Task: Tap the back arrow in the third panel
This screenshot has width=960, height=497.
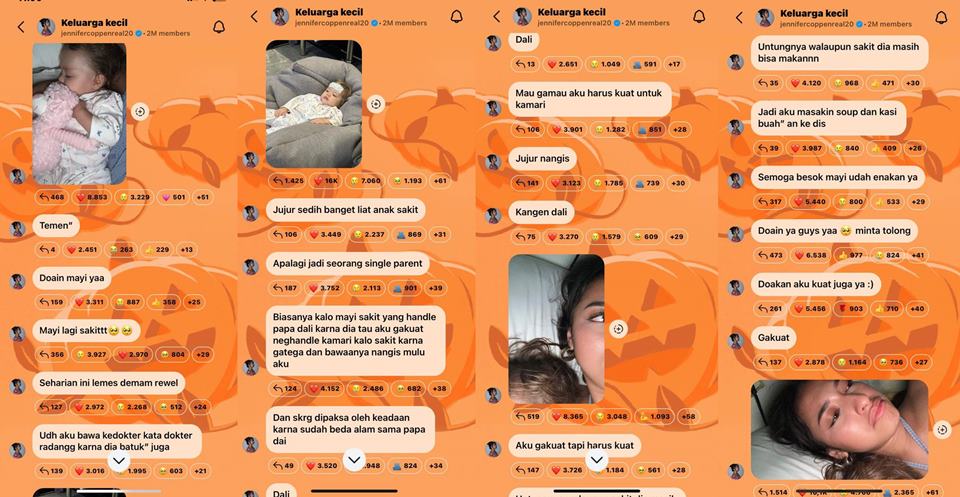Action: click(497, 17)
